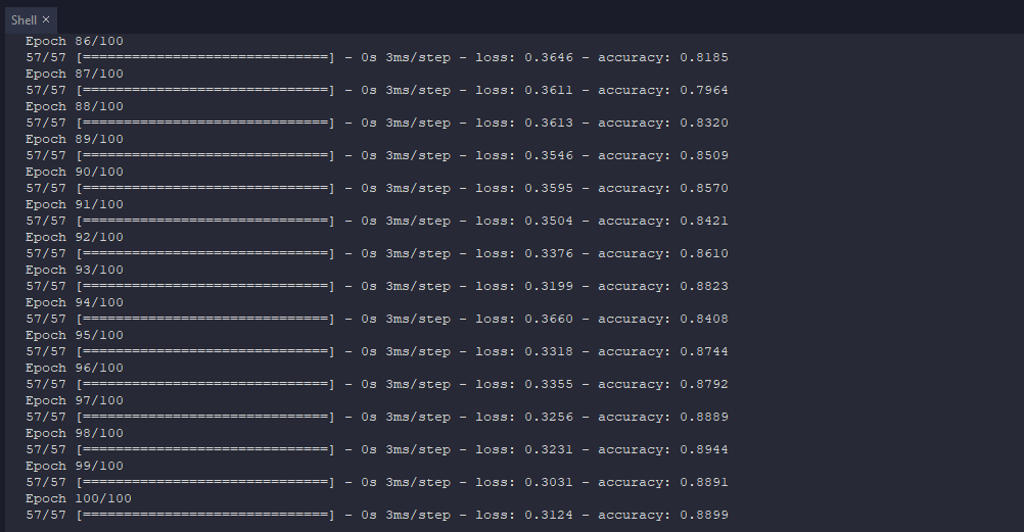Screen dimensions: 1024x532
Task: Click the Epoch 90/100 text
Action: [x=74, y=172]
